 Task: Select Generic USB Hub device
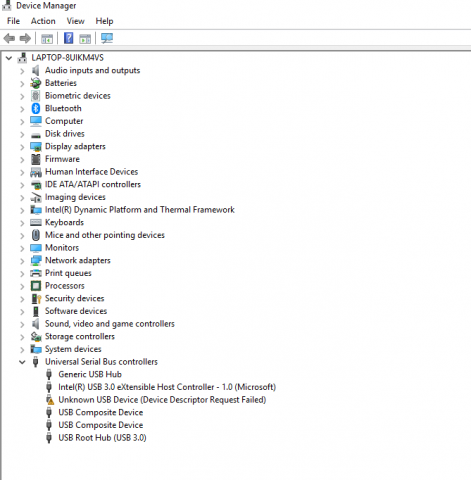90,374
